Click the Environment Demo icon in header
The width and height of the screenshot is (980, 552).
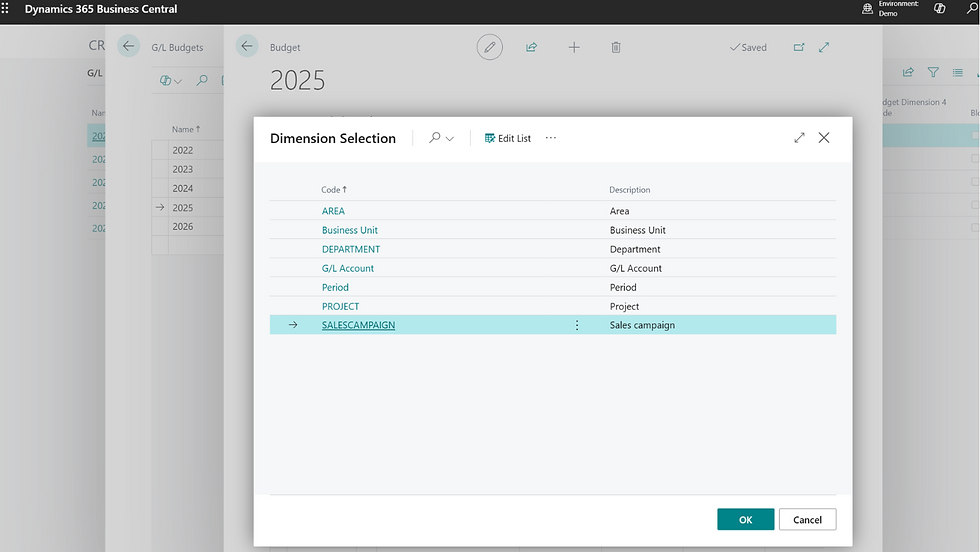(867, 9)
